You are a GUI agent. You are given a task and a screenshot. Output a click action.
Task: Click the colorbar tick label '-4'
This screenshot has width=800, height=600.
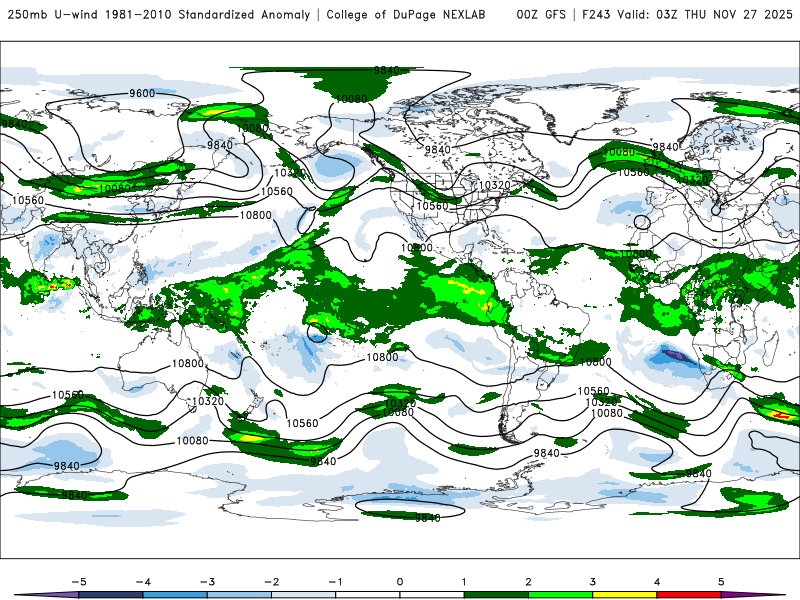(x=143, y=582)
